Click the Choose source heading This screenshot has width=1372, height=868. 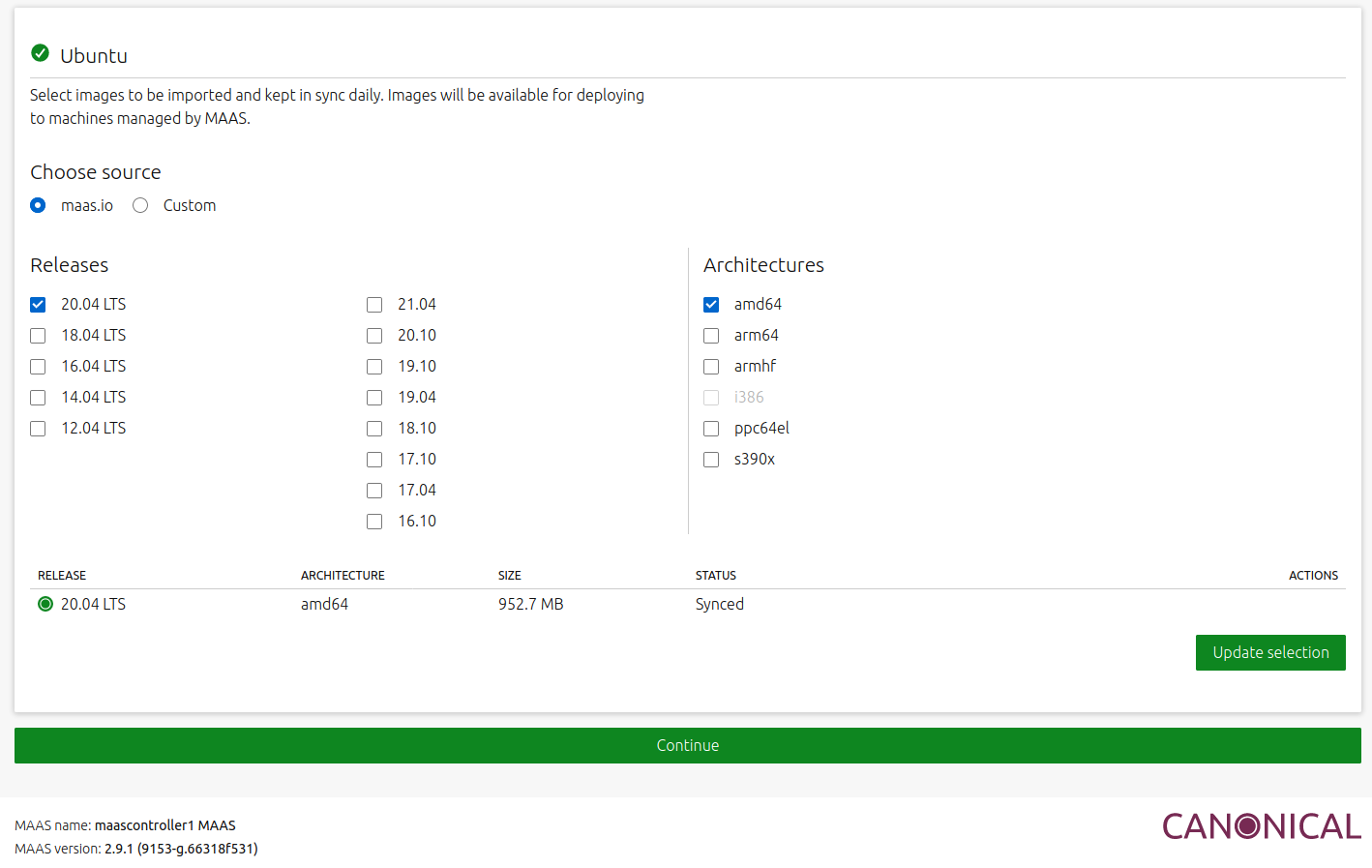(96, 172)
